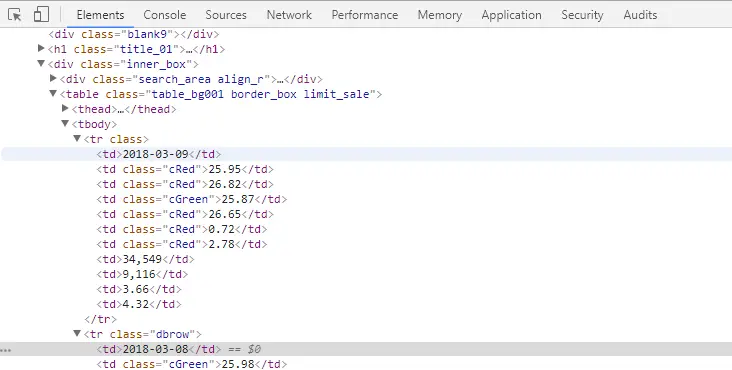Switch to the Audits tab
The height and width of the screenshot is (370, 732).
click(640, 15)
